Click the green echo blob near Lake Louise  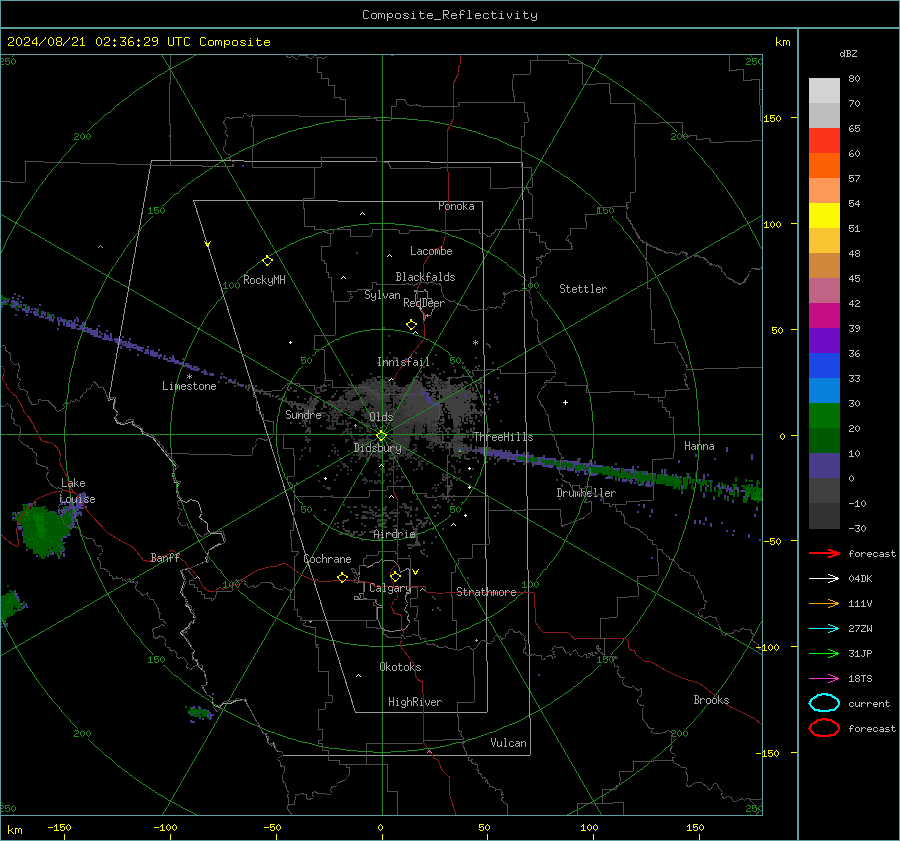point(45,529)
